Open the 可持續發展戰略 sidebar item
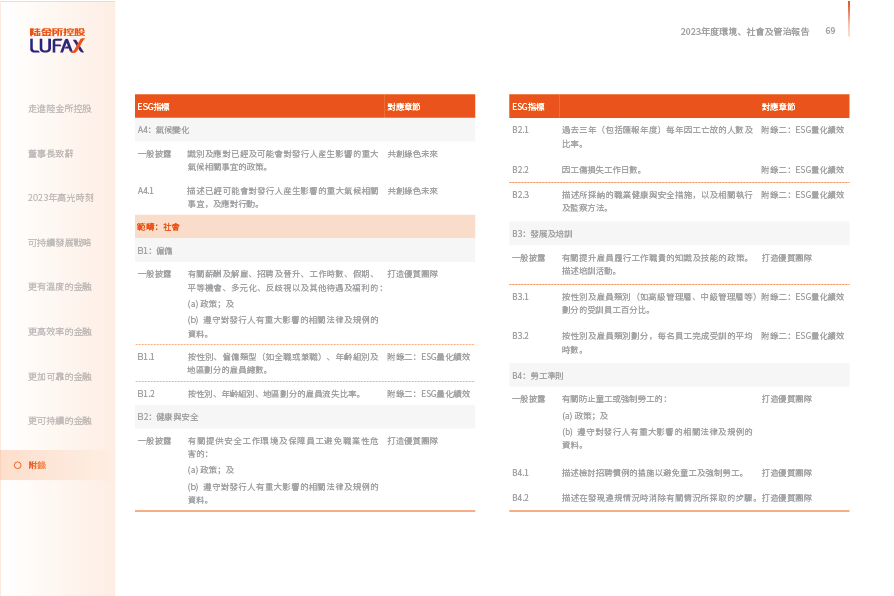 coord(60,242)
